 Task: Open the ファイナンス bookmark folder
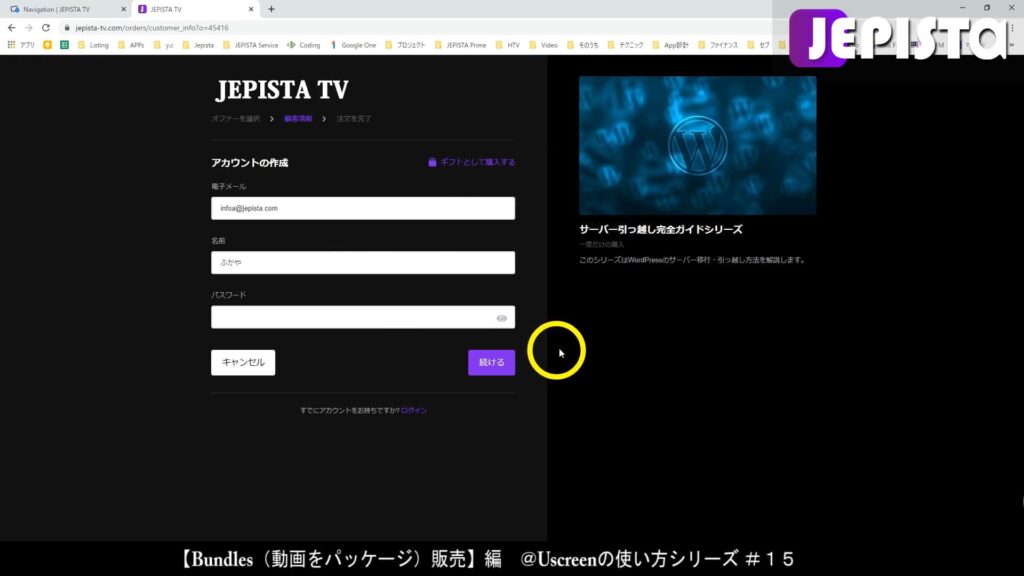tap(718, 45)
